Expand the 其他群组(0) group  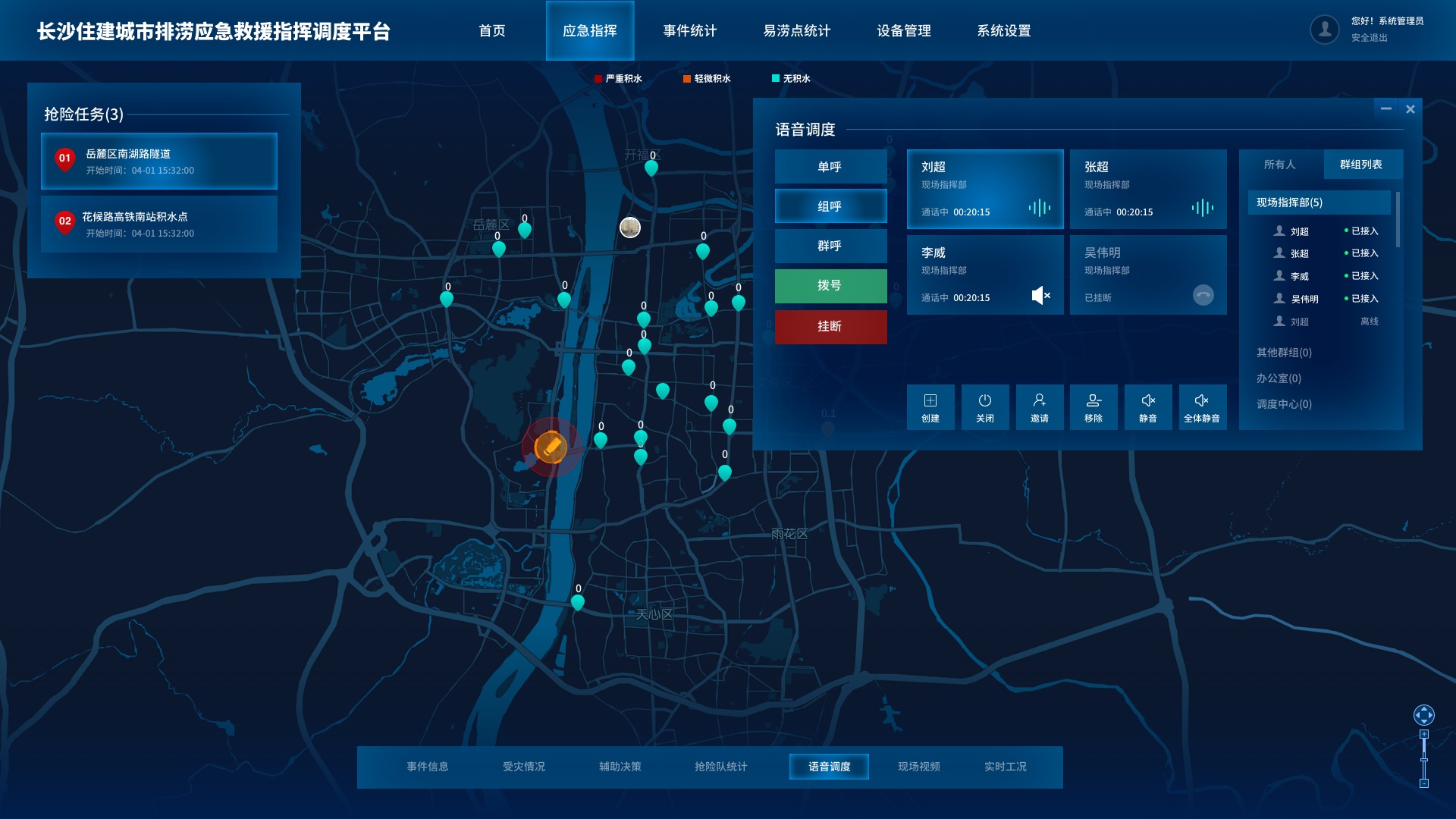click(1284, 353)
